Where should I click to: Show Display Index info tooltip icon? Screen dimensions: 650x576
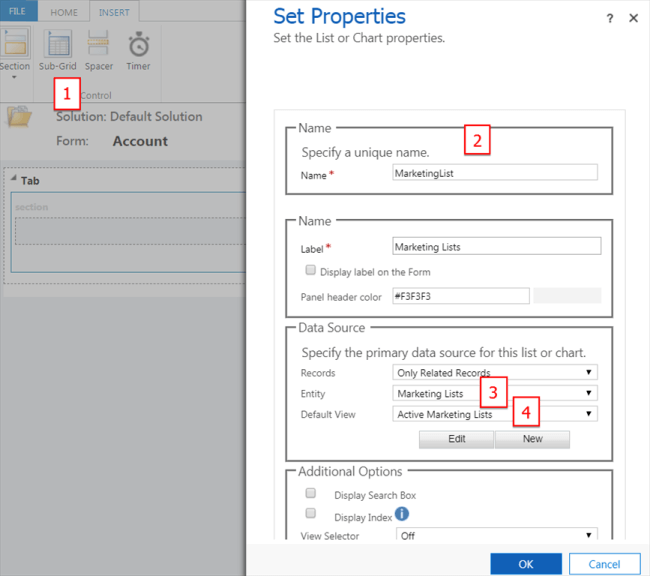point(401,514)
